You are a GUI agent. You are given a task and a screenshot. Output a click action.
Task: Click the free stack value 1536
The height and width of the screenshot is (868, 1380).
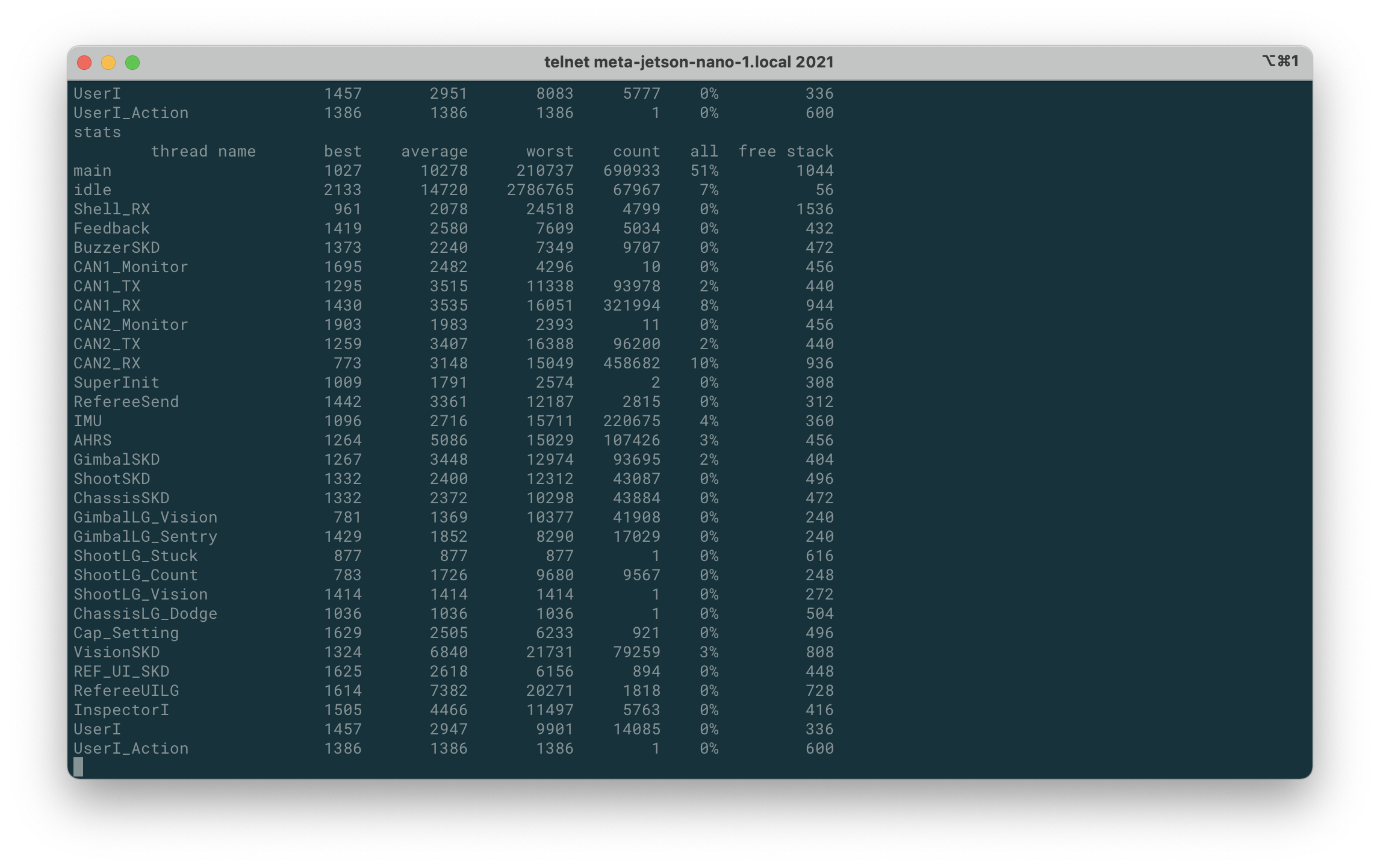(x=815, y=209)
